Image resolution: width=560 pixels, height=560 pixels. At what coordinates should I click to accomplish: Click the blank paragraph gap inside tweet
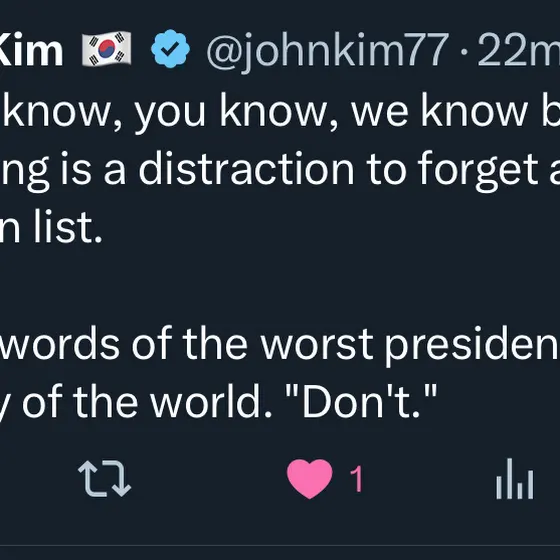pyautogui.click(x=280, y=286)
